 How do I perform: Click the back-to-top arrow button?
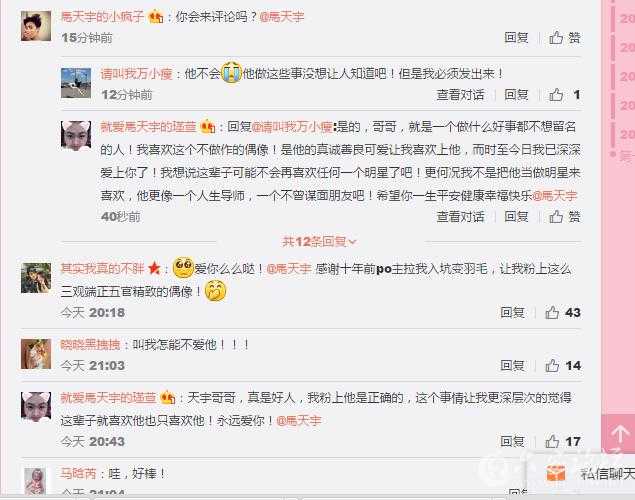(x=619, y=435)
